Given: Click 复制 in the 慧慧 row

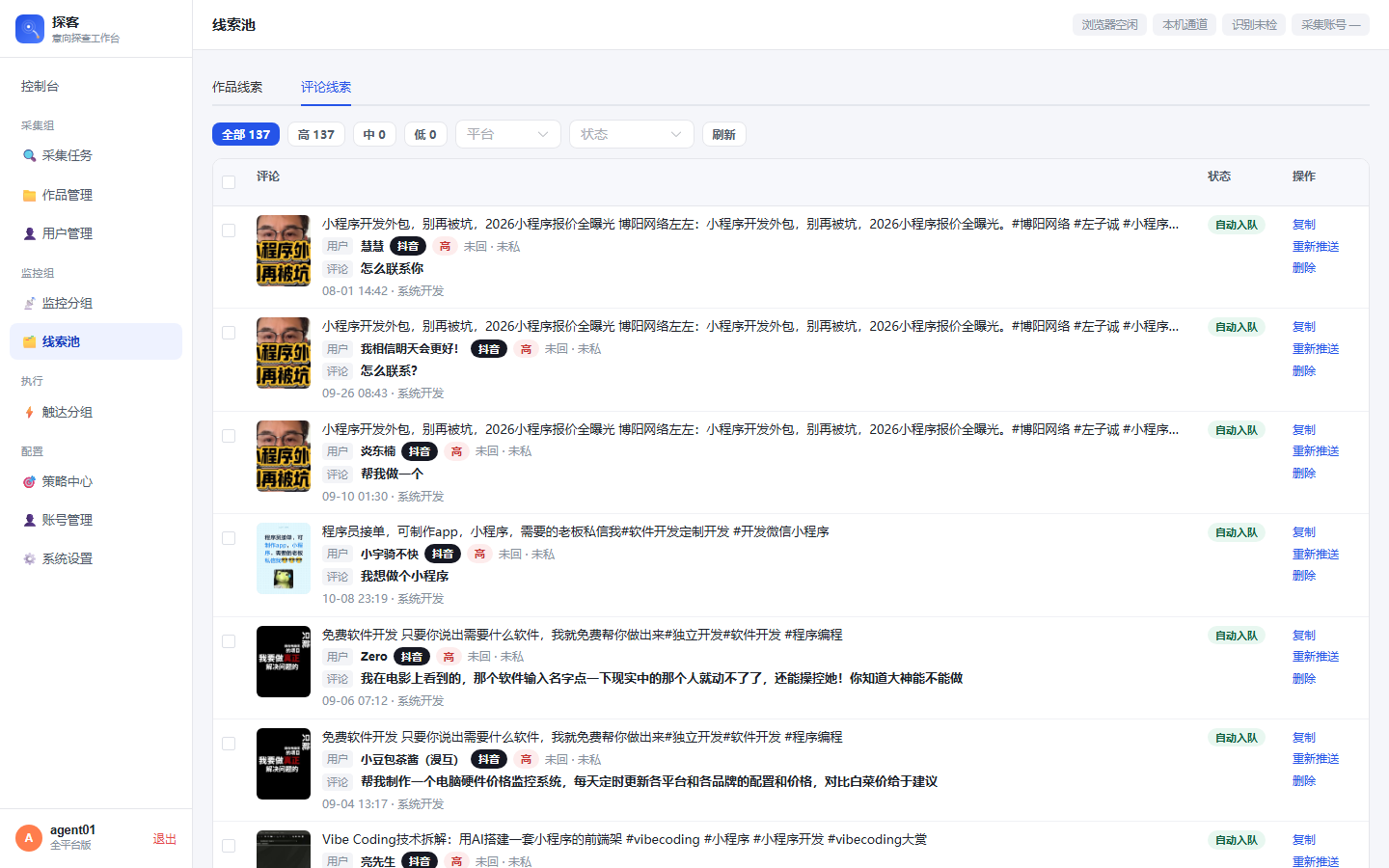Looking at the screenshot, I should point(1304,225).
